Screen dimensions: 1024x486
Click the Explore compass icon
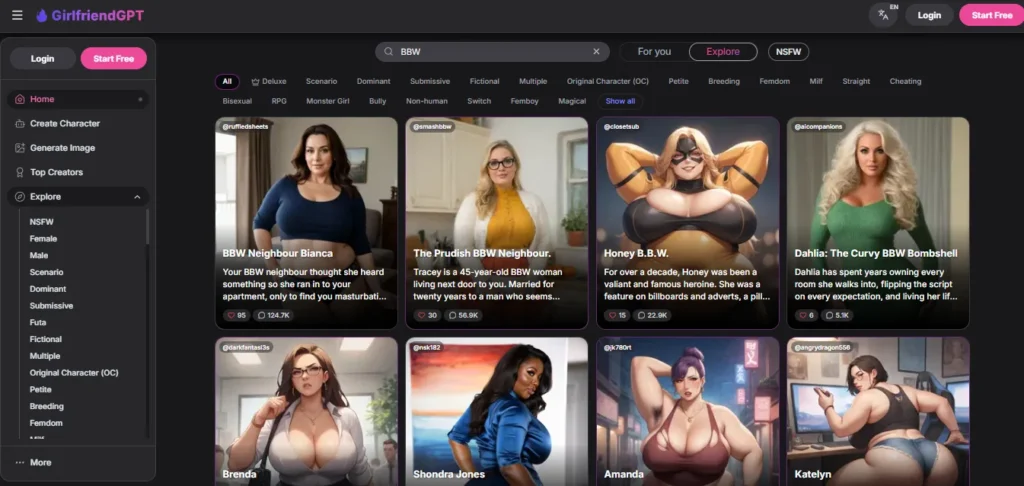pos(20,197)
